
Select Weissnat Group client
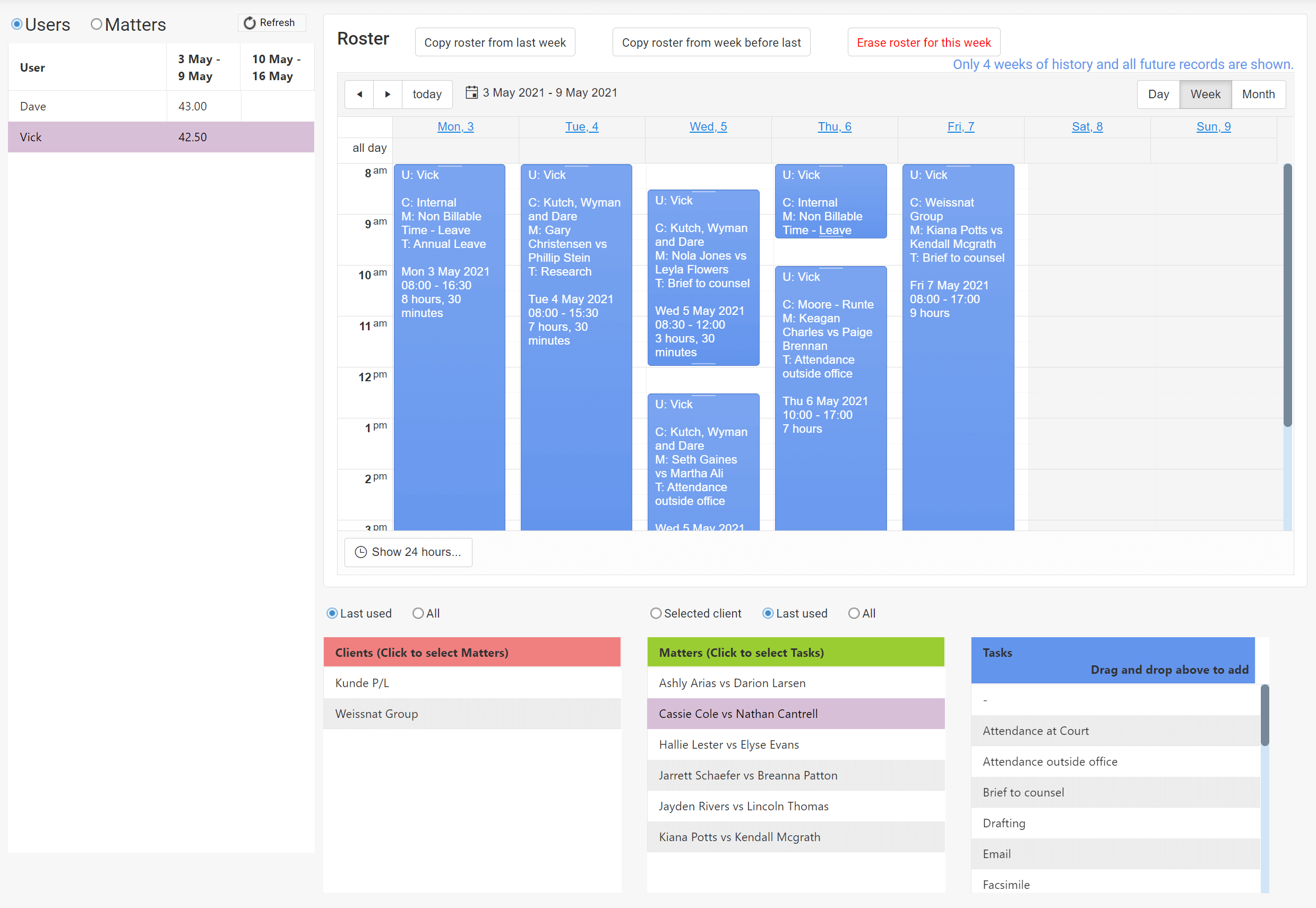(472, 714)
